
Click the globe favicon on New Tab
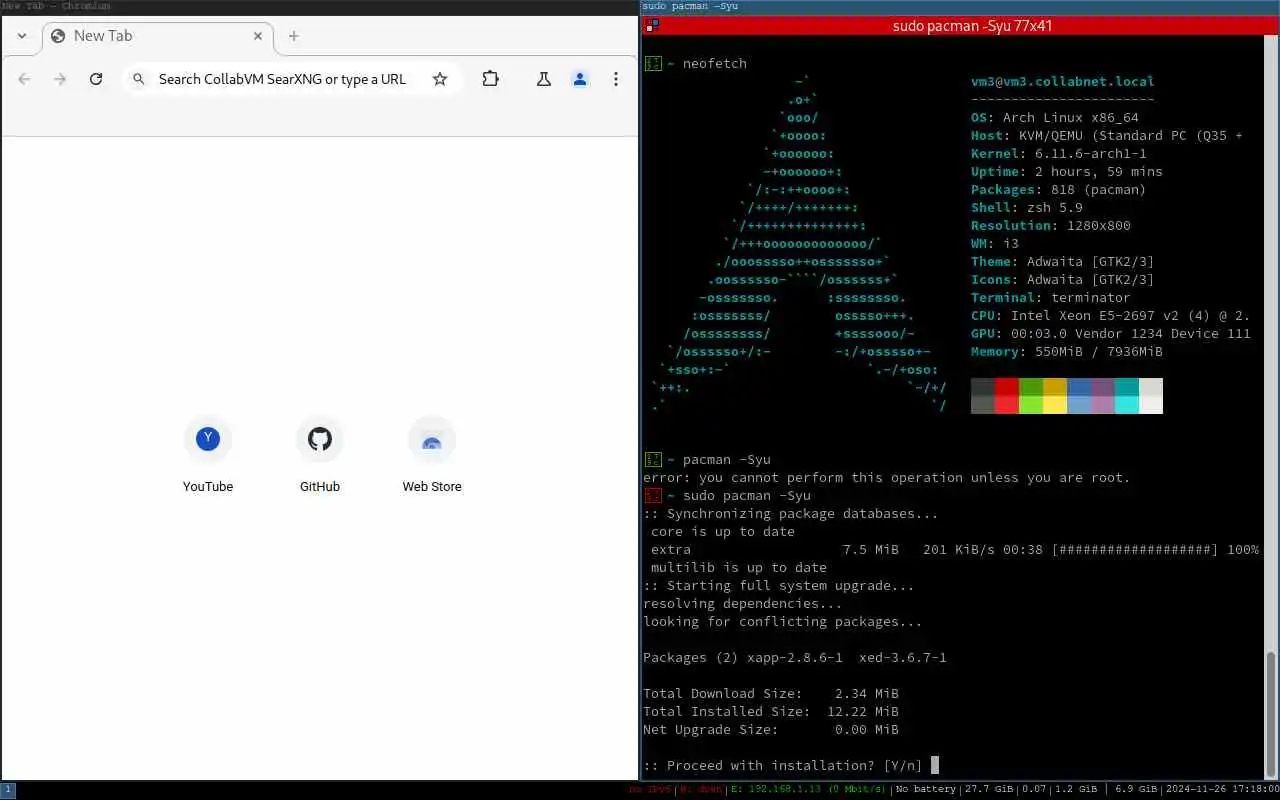(x=58, y=36)
